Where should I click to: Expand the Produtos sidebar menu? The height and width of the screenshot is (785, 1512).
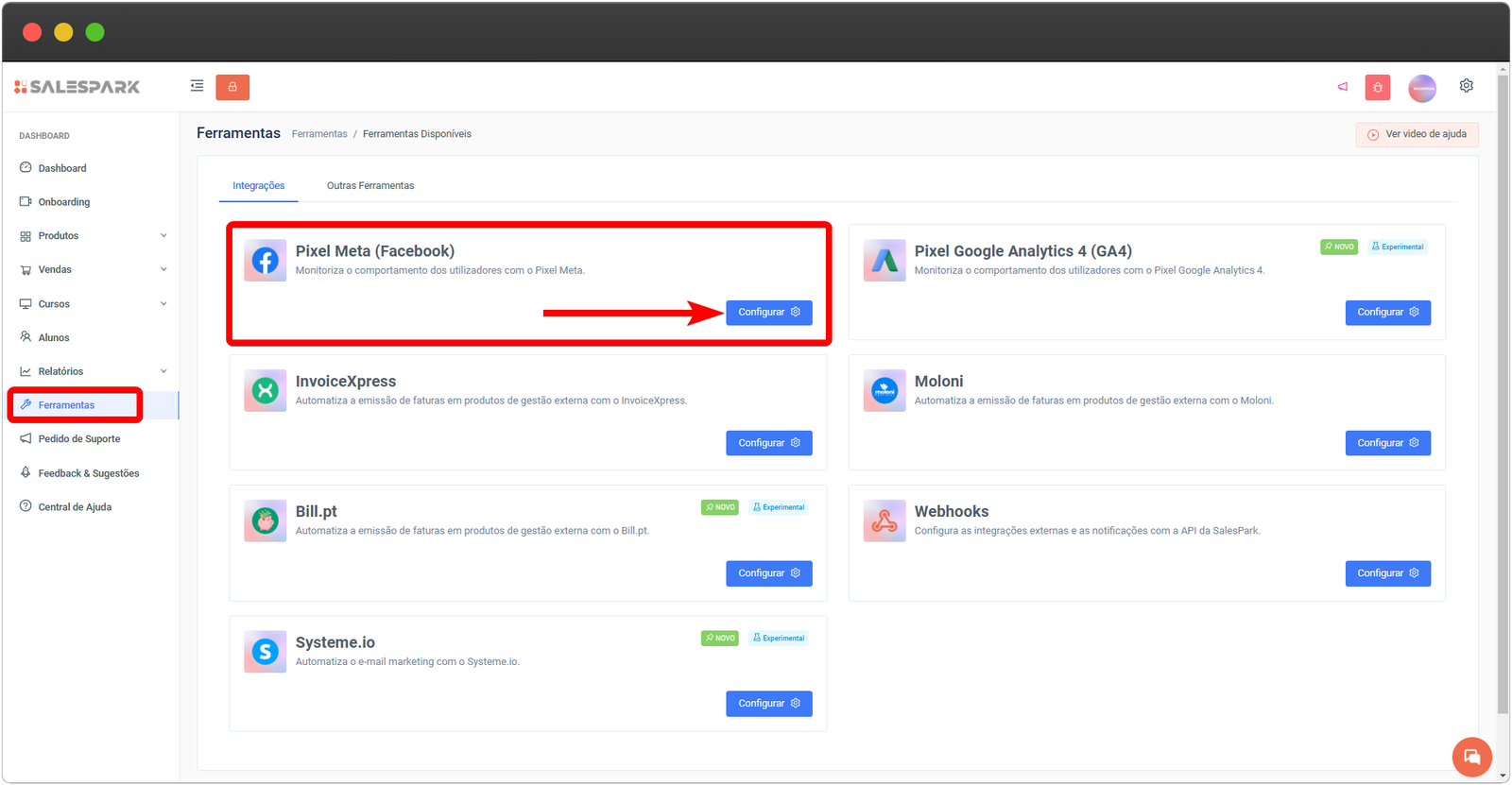92,236
